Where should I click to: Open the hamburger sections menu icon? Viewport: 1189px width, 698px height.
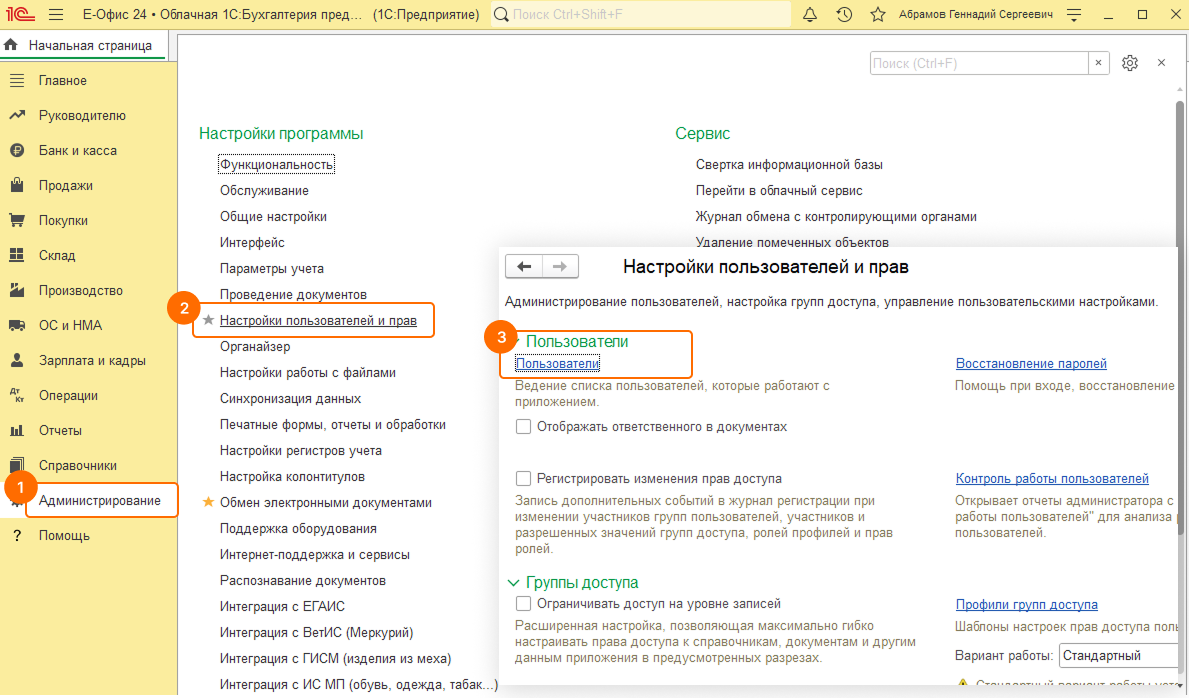click(x=56, y=14)
